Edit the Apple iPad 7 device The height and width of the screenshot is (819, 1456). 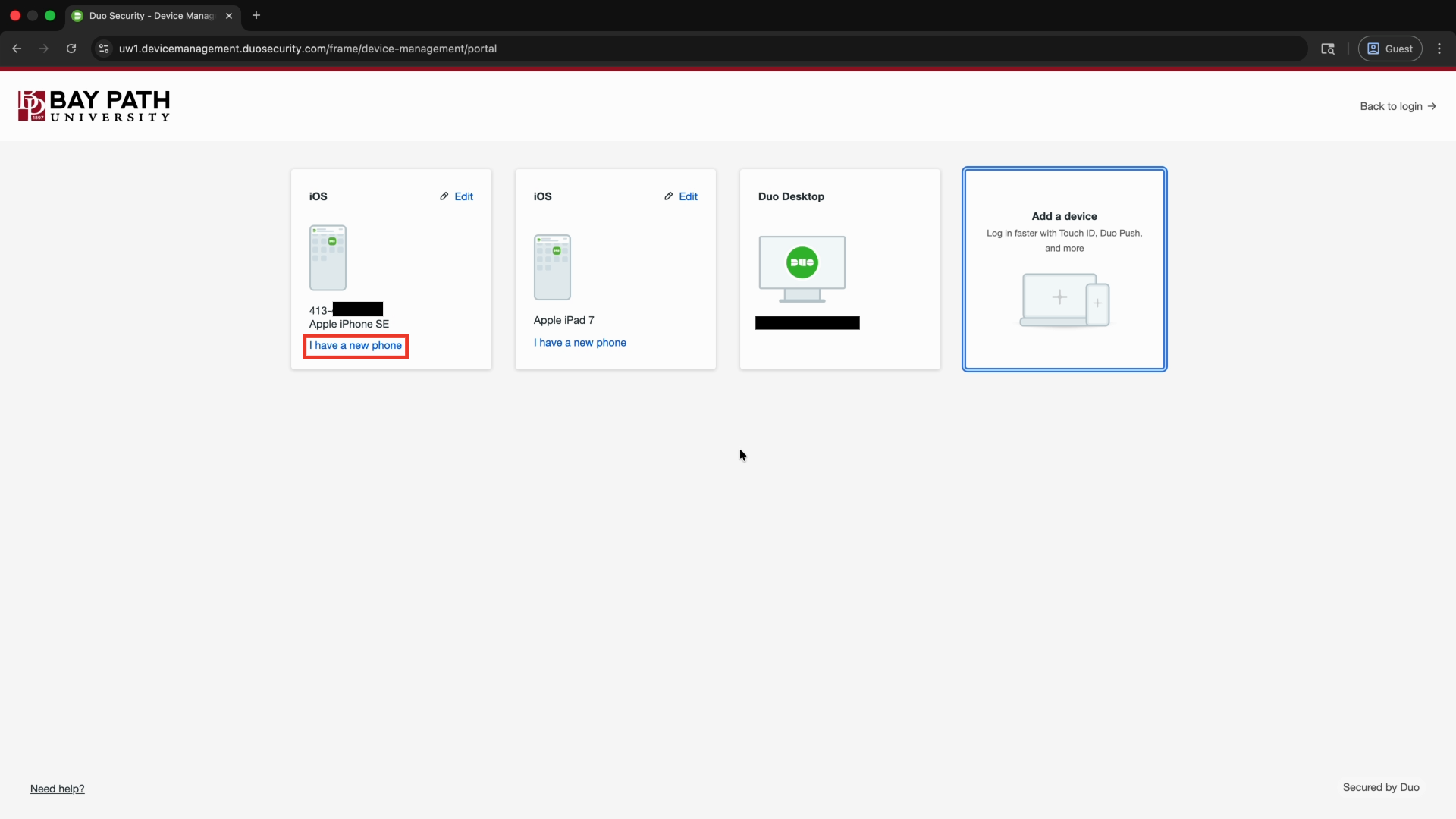point(681,196)
